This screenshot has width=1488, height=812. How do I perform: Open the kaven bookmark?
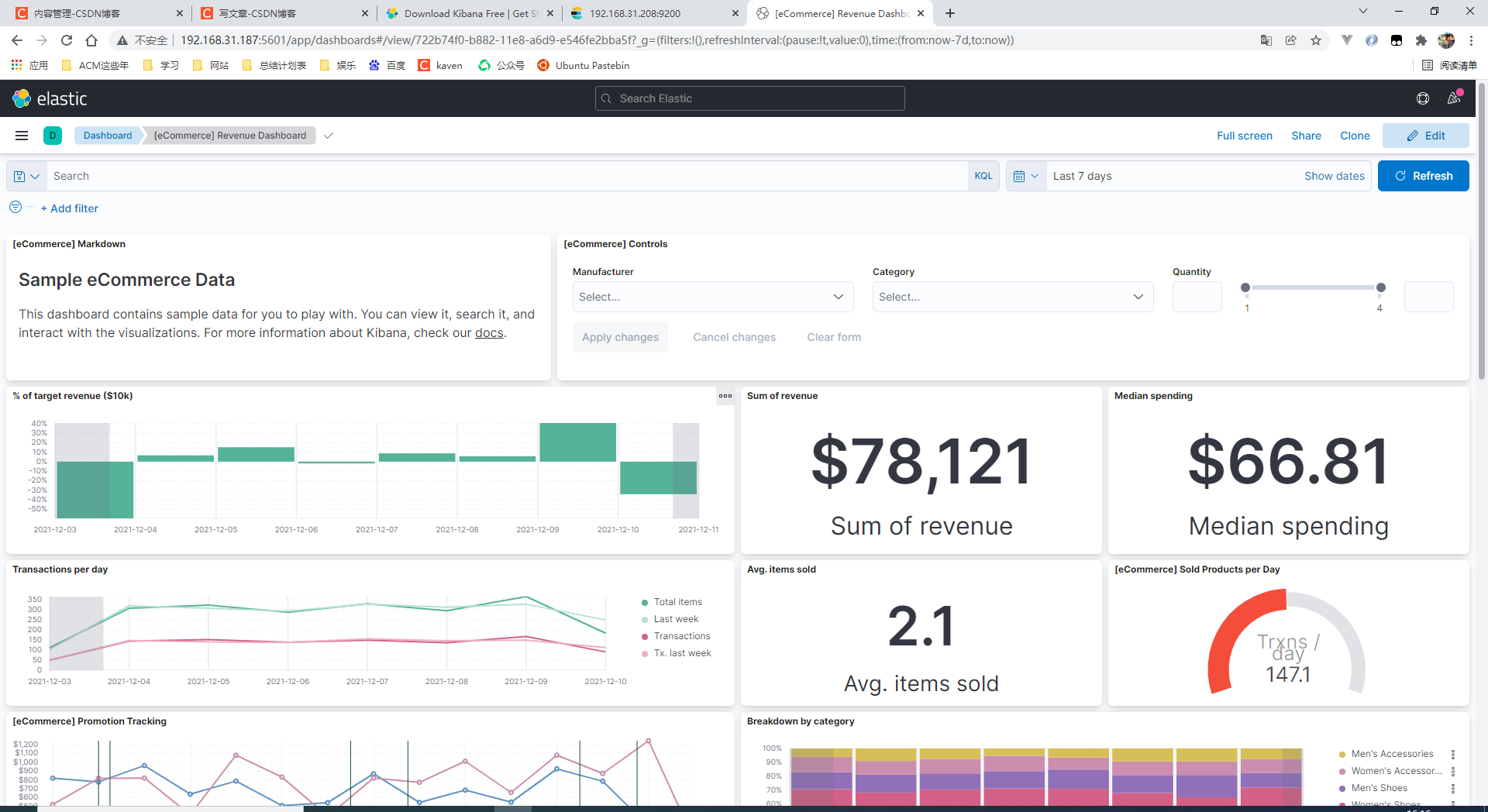pyautogui.click(x=440, y=65)
